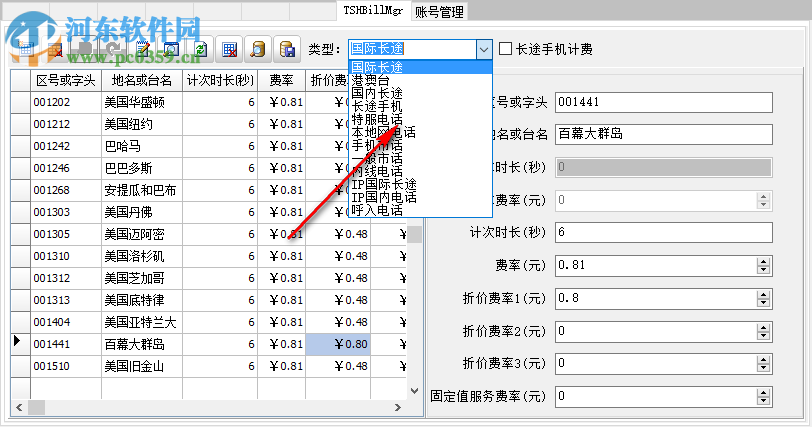Select the cell 美国洛杉矶
The height and width of the screenshot is (427, 812).
pos(142,256)
